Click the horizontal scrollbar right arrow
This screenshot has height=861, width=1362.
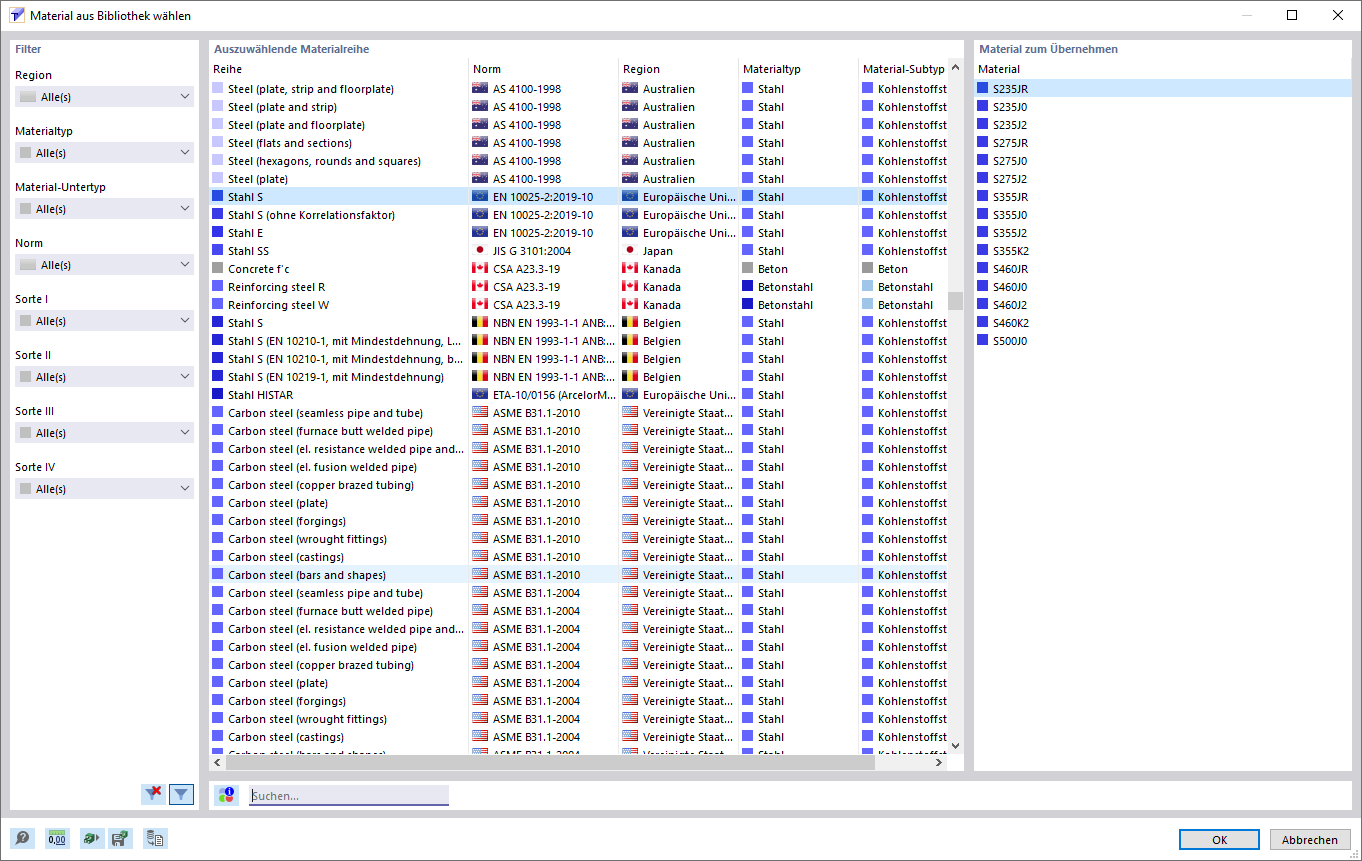pyautogui.click(x=939, y=763)
